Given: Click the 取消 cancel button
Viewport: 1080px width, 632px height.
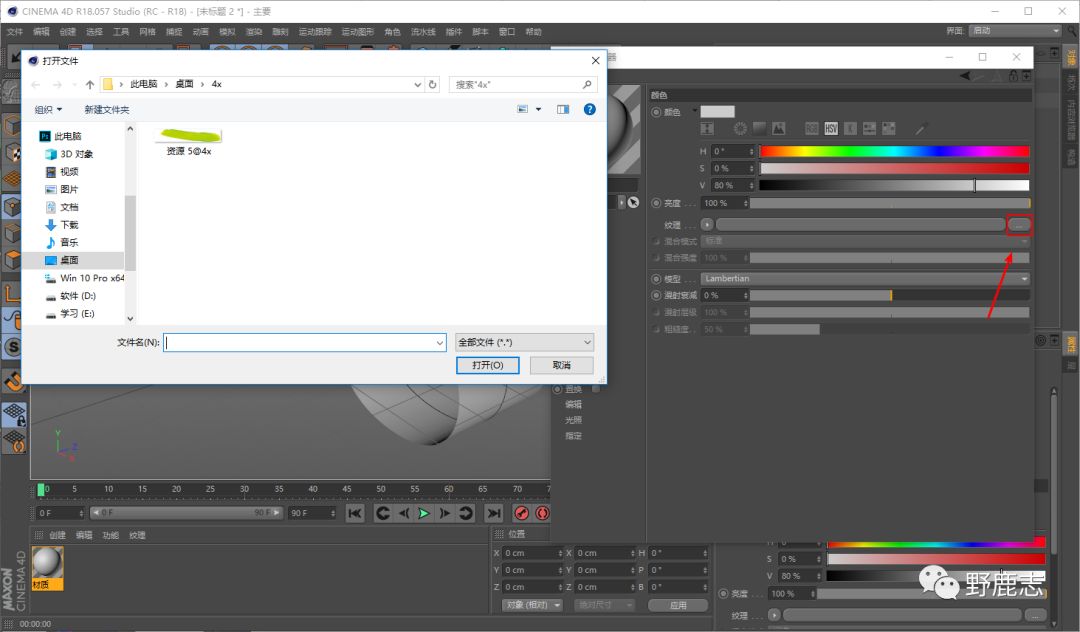Looking at the screenshot, I should [x=561, y=365].
